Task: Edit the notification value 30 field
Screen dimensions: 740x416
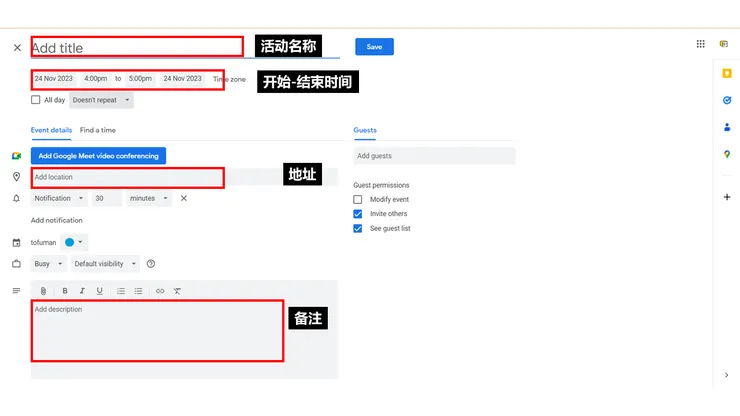Action: [107, 198]
